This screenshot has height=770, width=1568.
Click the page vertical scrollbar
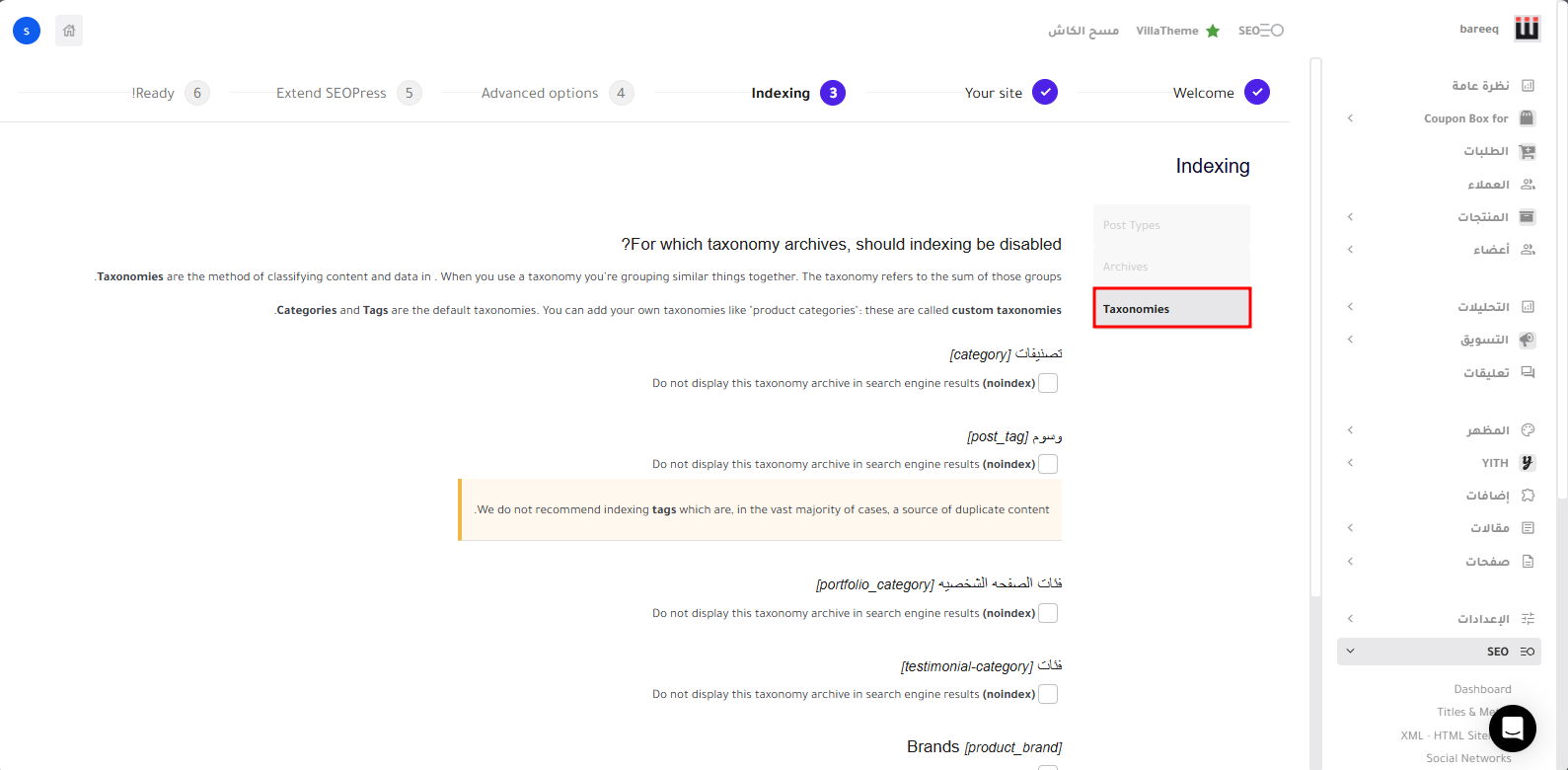(1314, 326)
